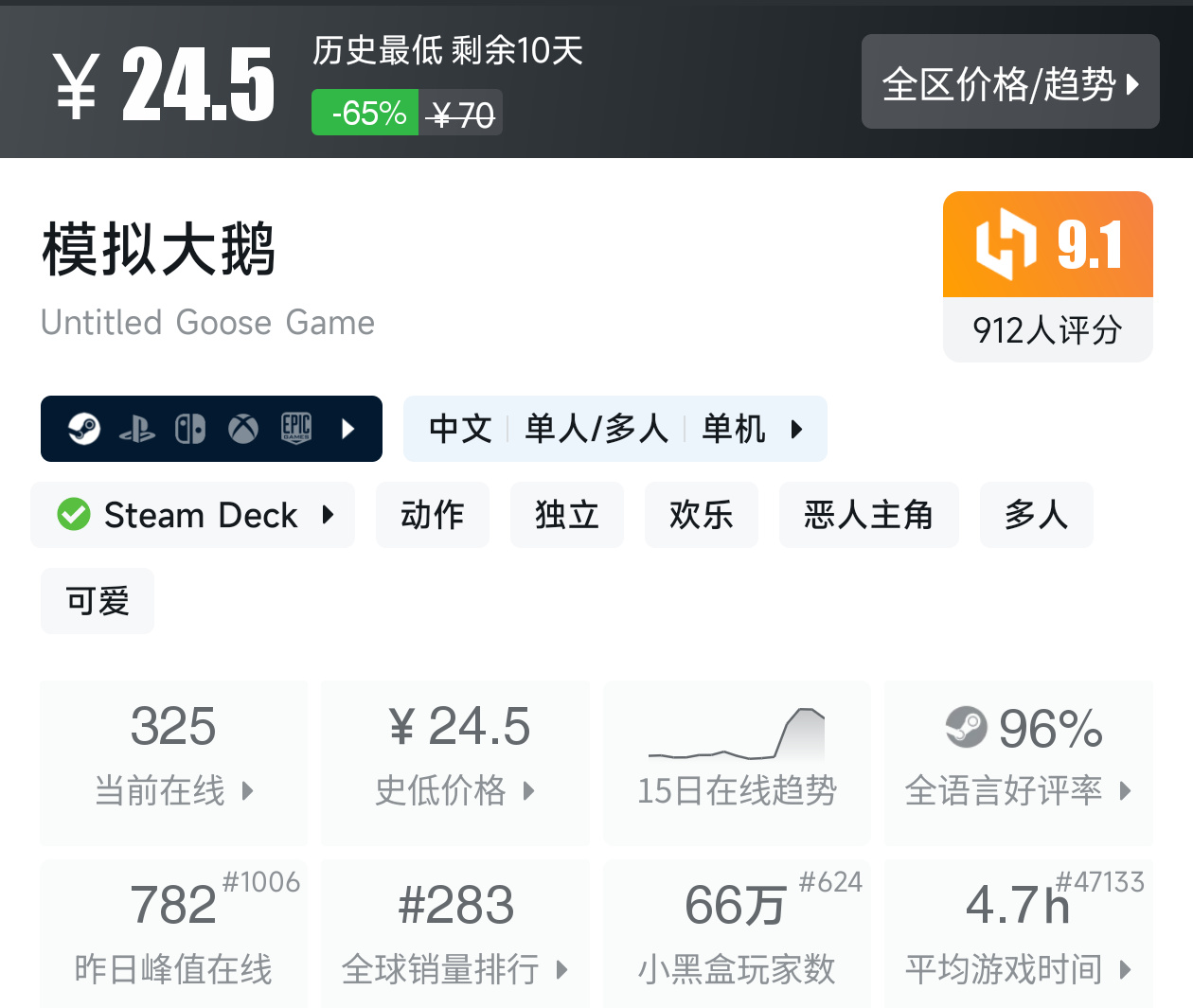Click the Xbox platform icon
Viewport: 1193px width, 1008px height.
point(243,429)
